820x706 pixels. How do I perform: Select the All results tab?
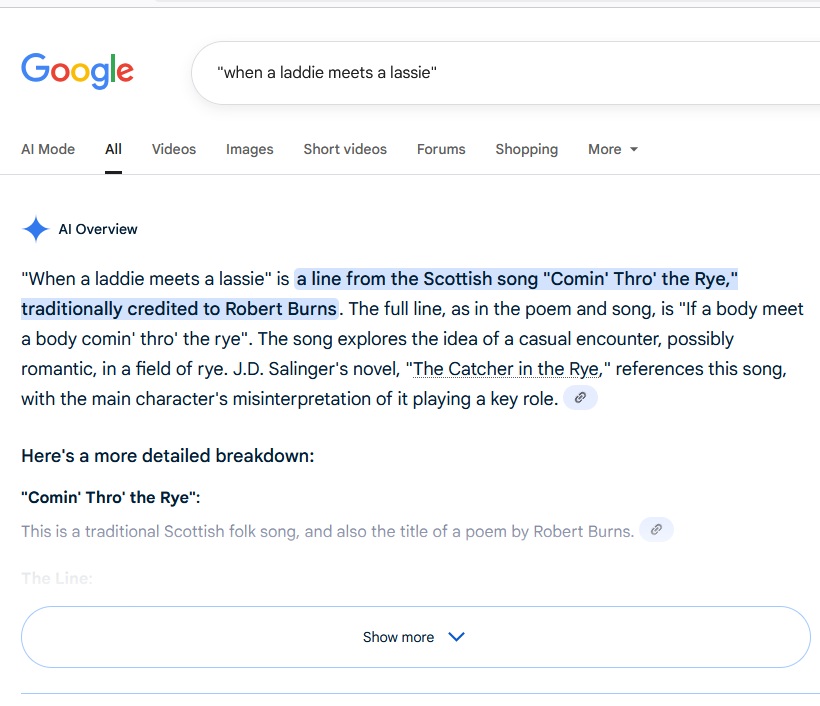[x=113, y=149]
